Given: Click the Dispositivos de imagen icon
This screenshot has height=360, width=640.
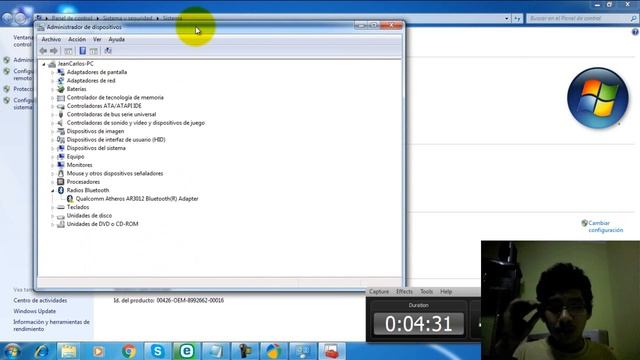Looking at the screenshot, I should click(x=61, y=131).
